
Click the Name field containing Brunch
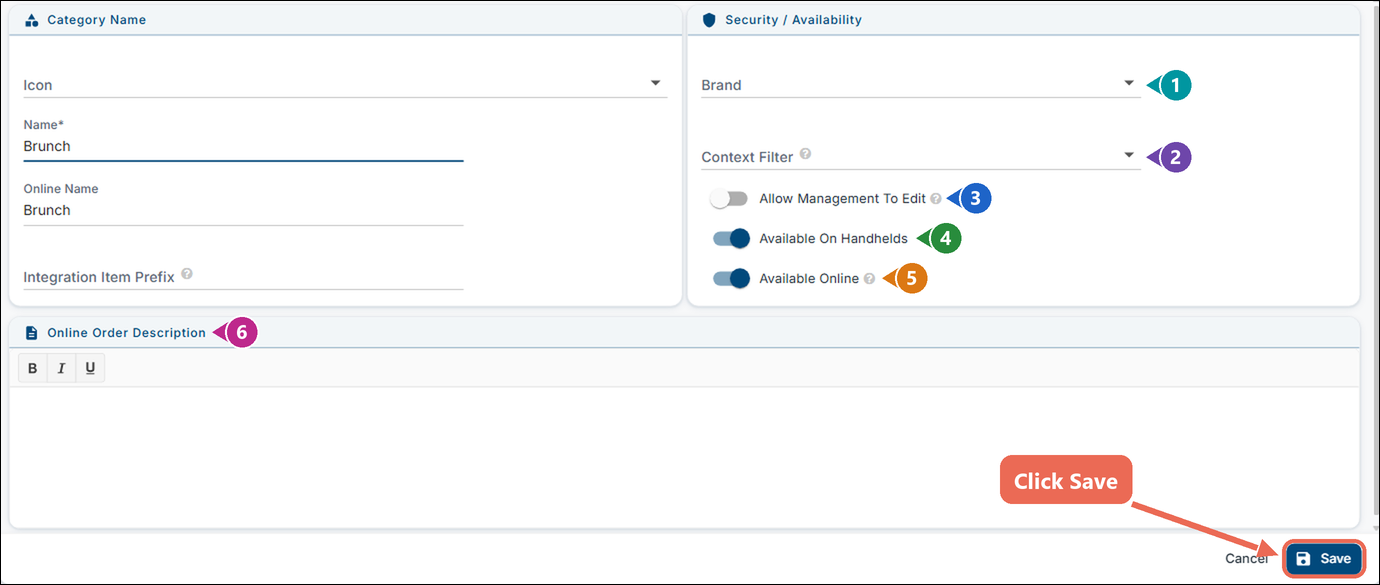coord(243,147)
